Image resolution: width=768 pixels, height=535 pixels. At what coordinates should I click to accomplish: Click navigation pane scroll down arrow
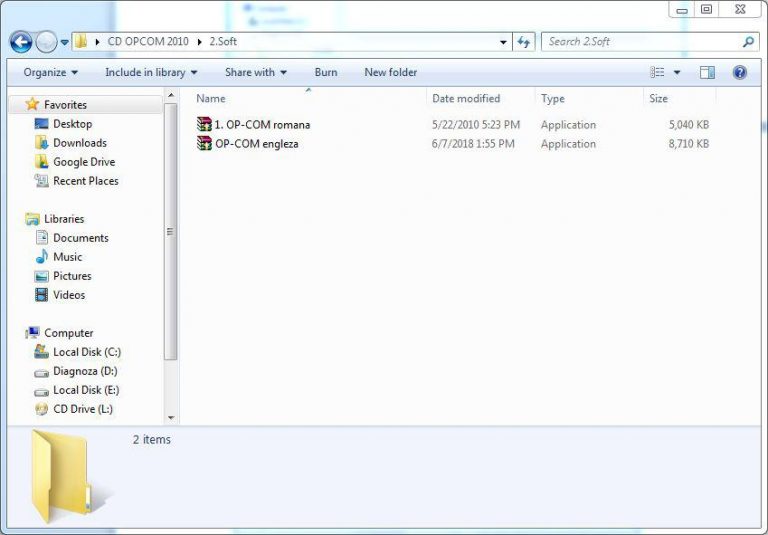[x=170, y=417]
